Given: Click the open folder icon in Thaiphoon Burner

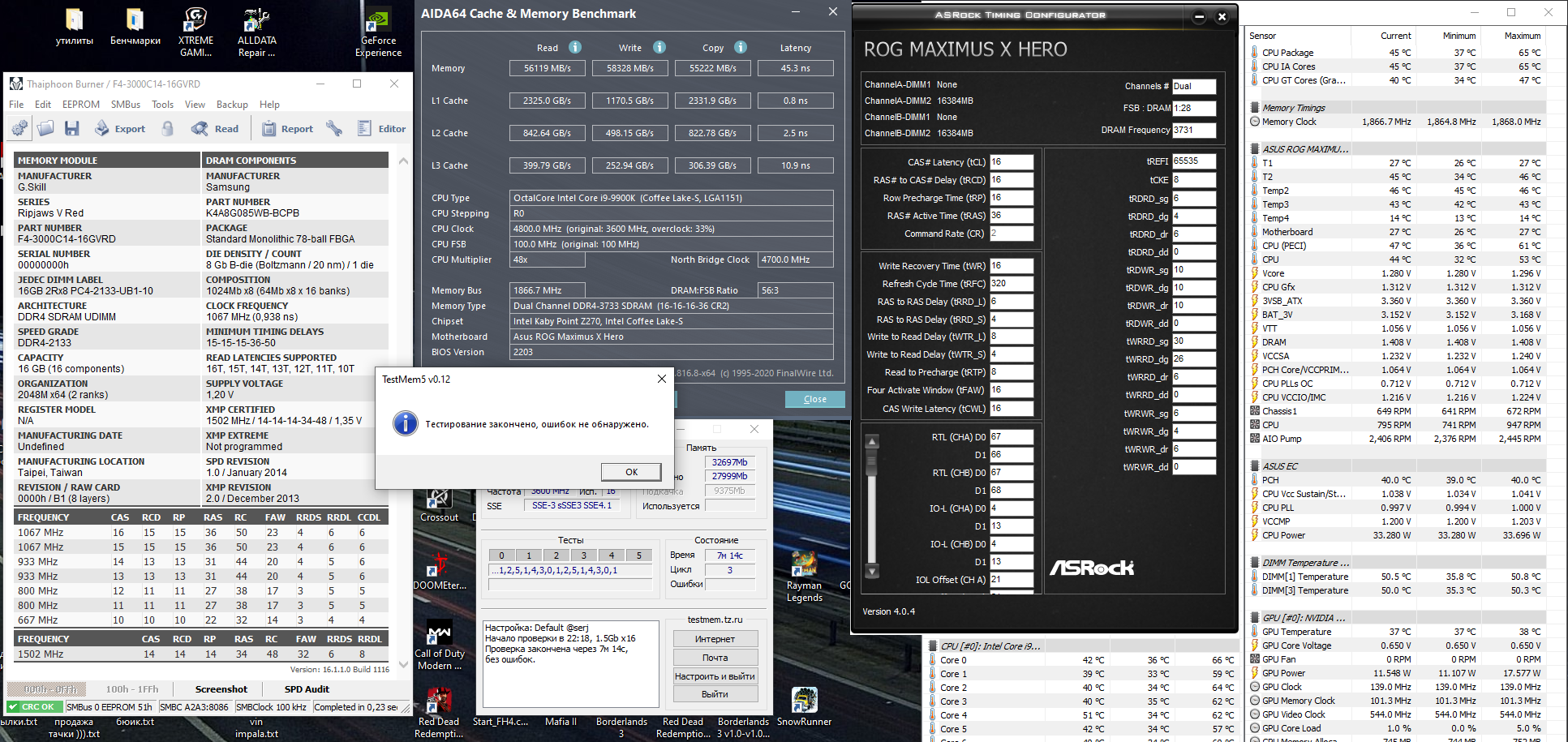Looking at the screenshot, I should coord(45,128).
